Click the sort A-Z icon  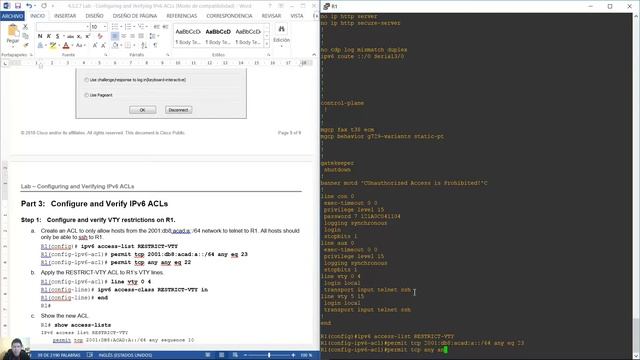[x=144, y=45]
